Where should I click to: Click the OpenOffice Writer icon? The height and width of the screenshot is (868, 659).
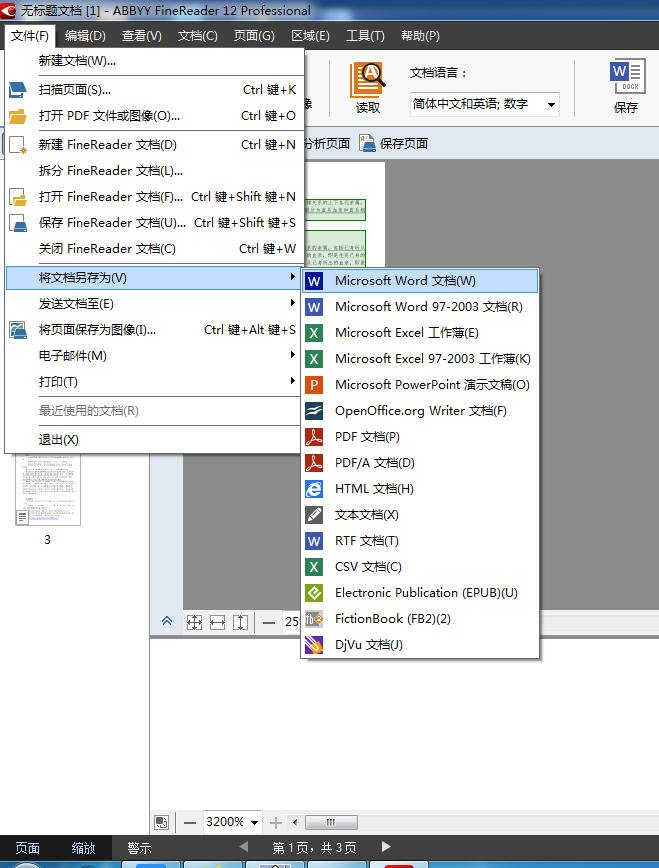314,411
